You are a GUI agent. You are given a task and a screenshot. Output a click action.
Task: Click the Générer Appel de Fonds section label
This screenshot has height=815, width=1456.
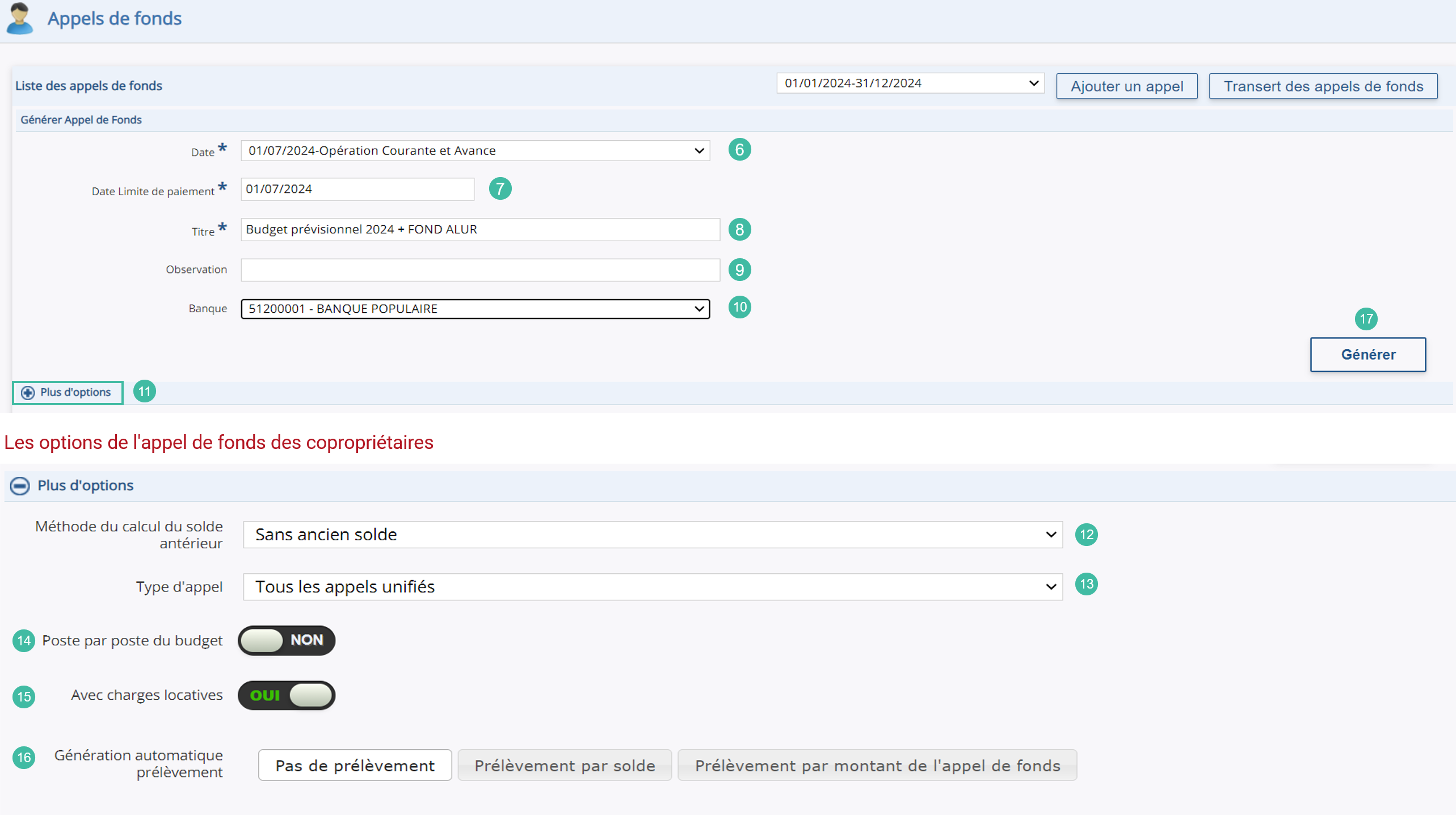pyautogui.click(x=81, y=120)
